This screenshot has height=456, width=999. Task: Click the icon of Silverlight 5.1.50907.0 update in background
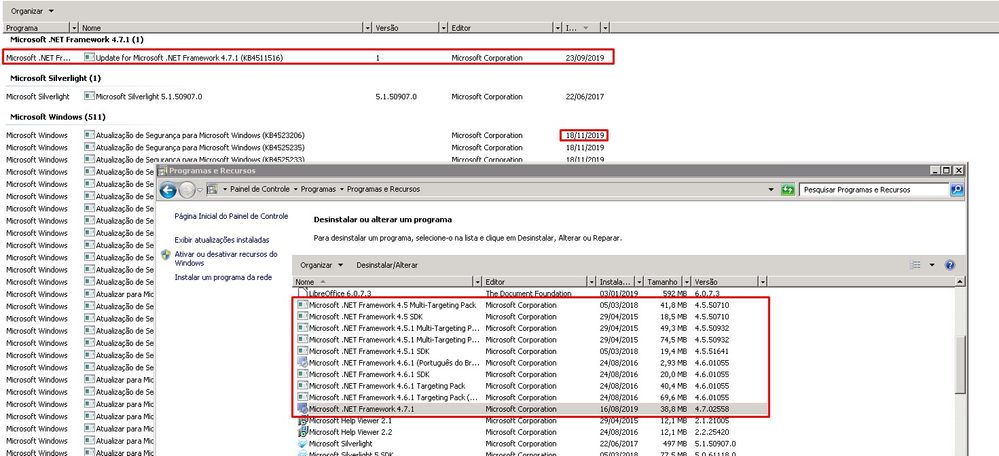click(89, 97)
